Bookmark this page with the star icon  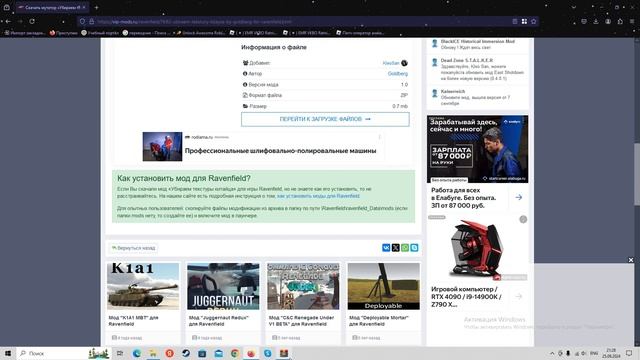click(x=533, y=22)
